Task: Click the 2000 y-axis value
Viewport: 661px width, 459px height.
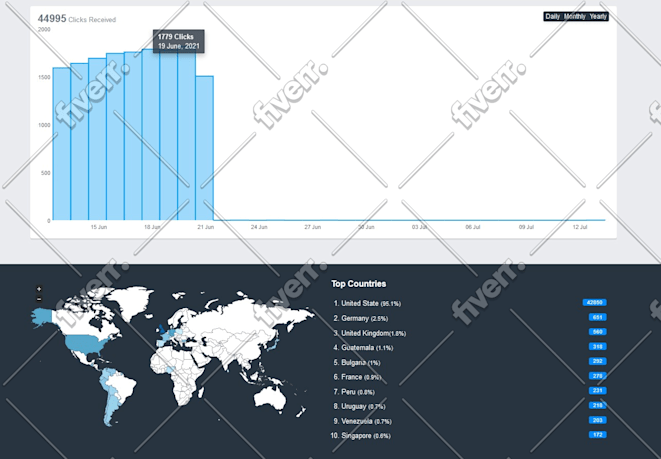Action: [44, 30]
